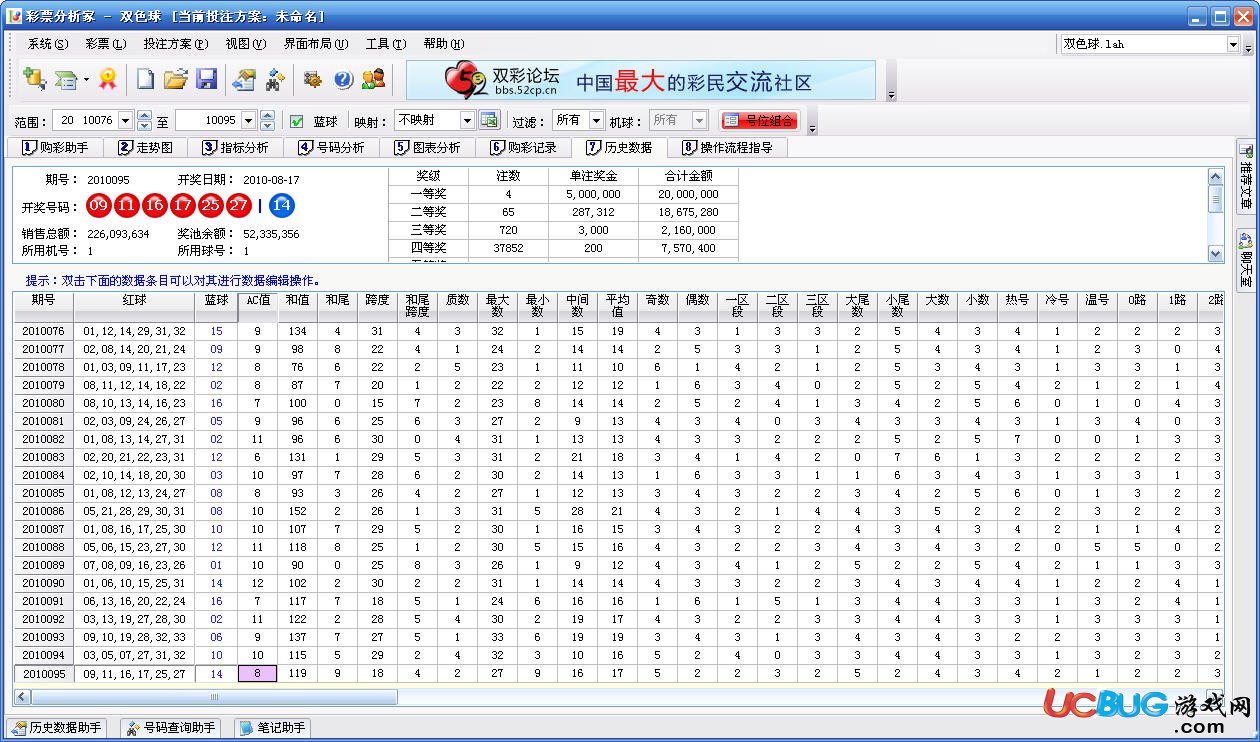This screenshot has width=1260, height=742.
Task: Click the highlighted AC value cell 8
Action: pos(257,674)
